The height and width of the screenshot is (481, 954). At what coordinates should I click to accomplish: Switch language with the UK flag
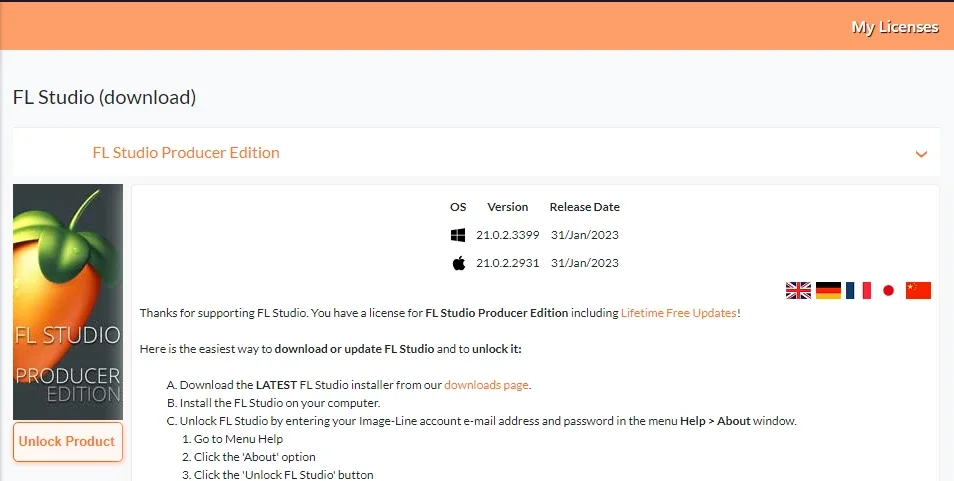[798, 291]
